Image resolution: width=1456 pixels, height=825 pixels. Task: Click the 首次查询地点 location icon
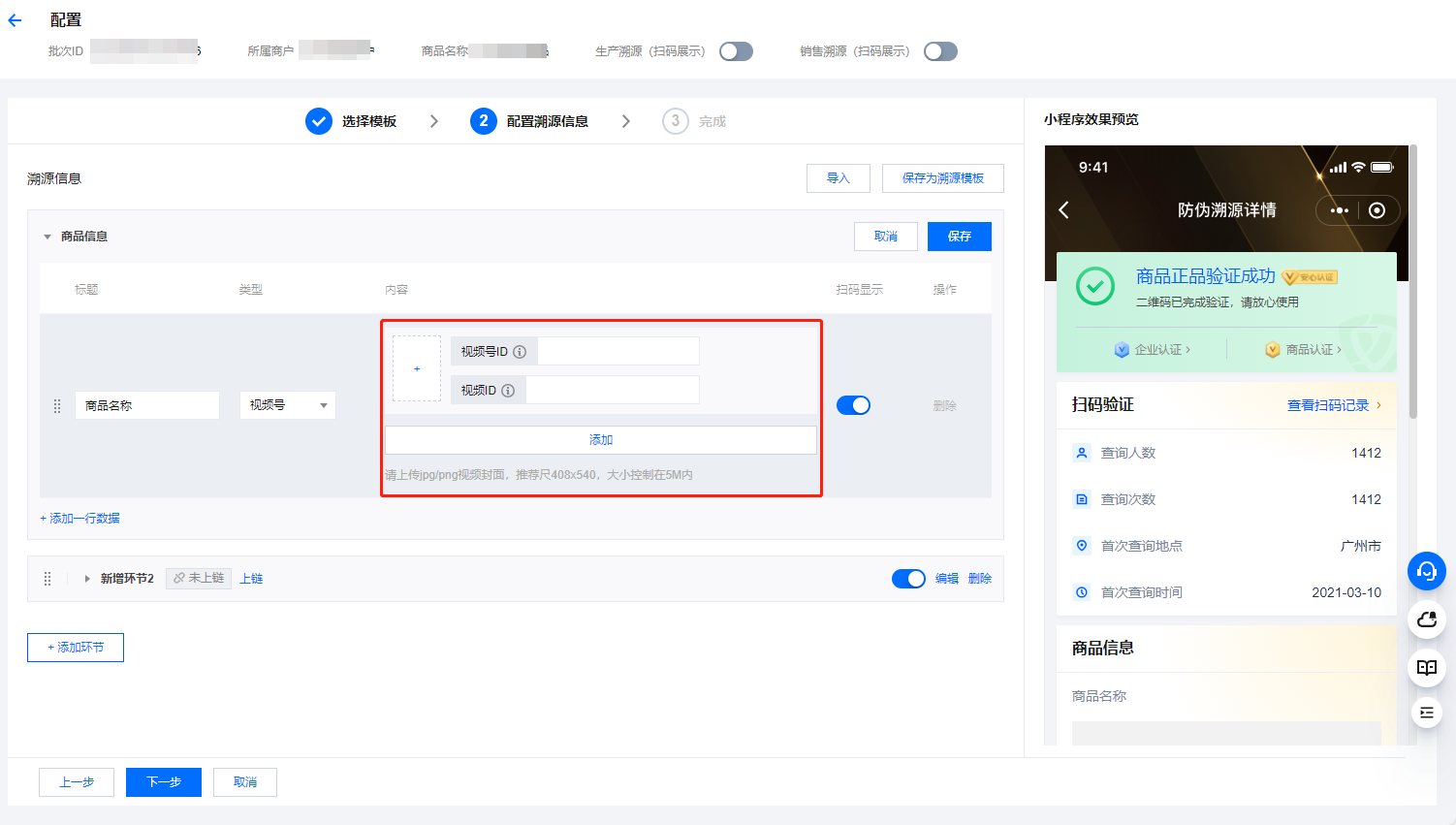click(1082, 546)
